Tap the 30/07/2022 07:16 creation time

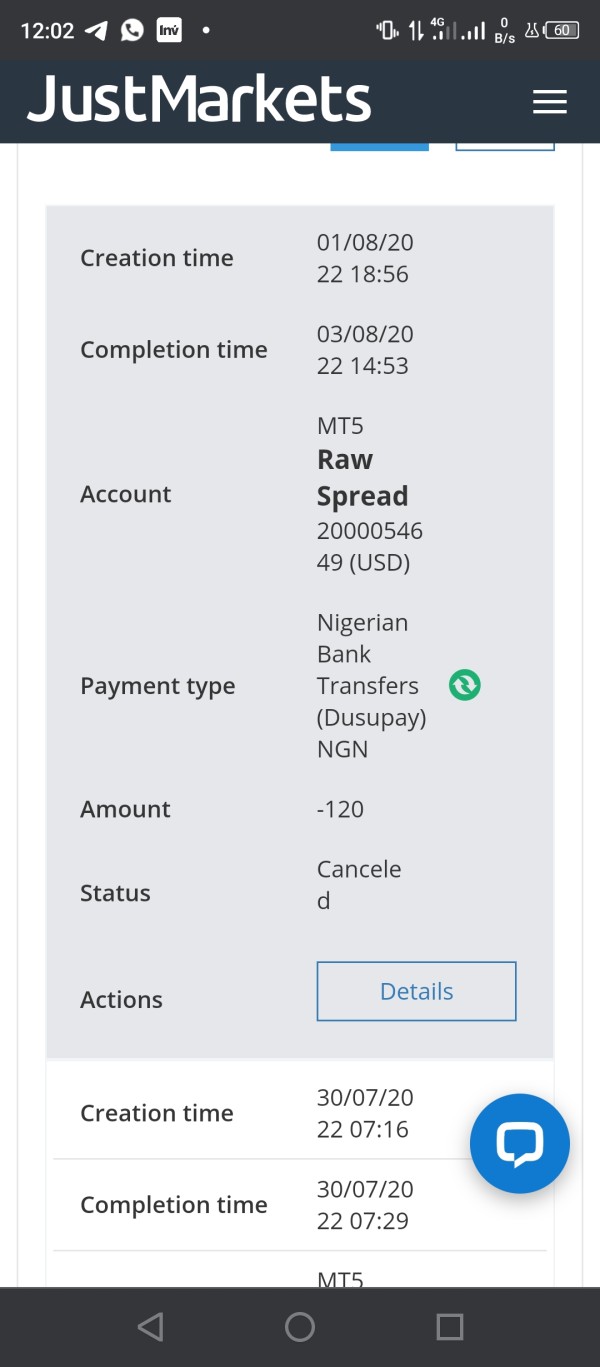click(364, 1113)
